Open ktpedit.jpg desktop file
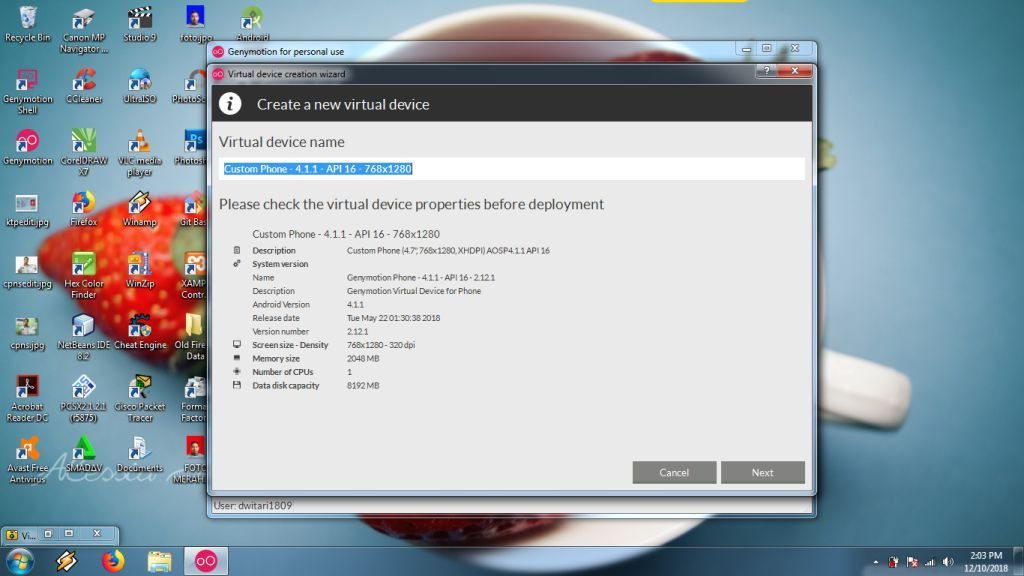 (27, 209)
